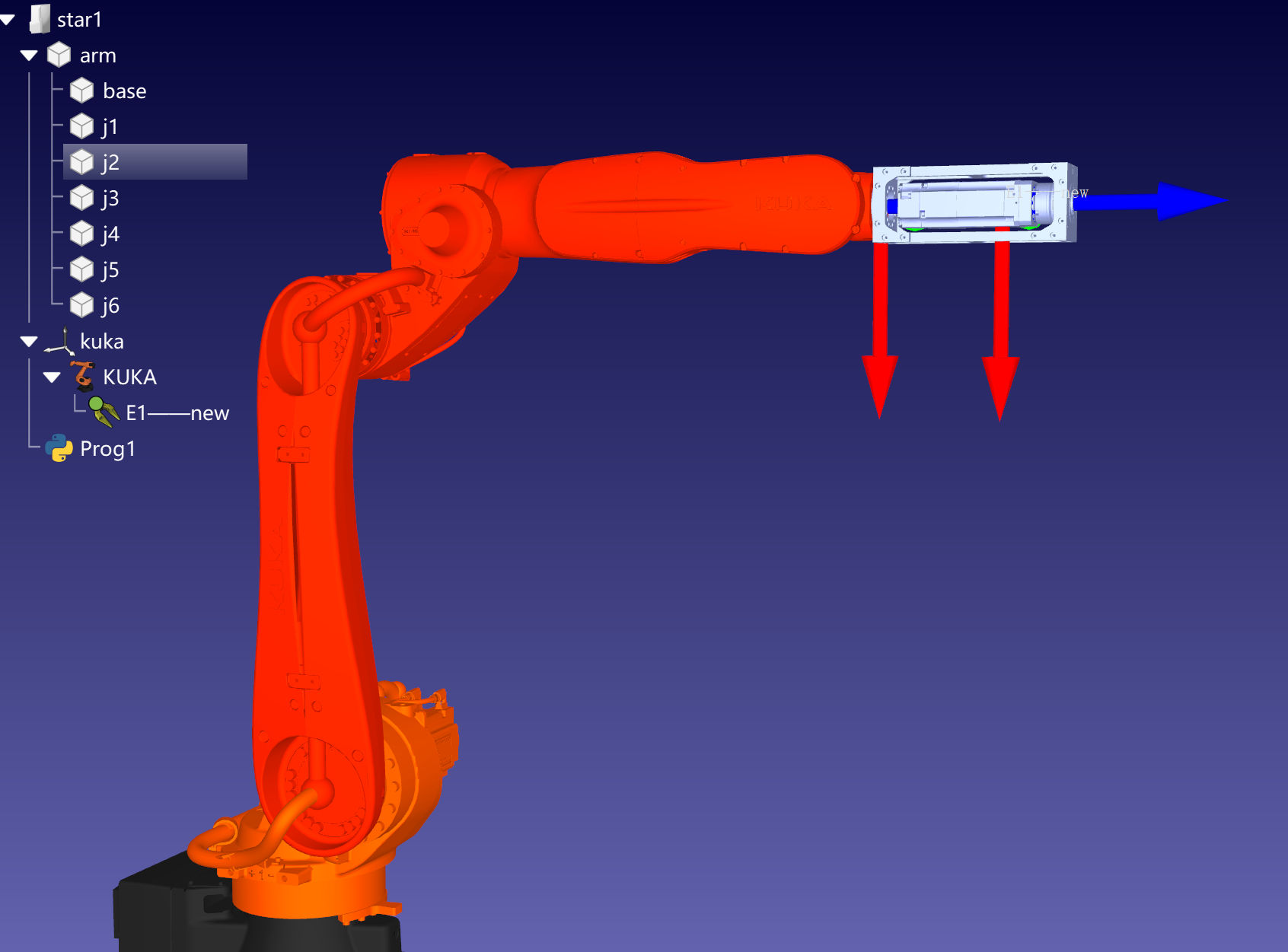This screenshot has width=1288, height=952.
Task: Select the base object cube icon
Action: (81, 91)
